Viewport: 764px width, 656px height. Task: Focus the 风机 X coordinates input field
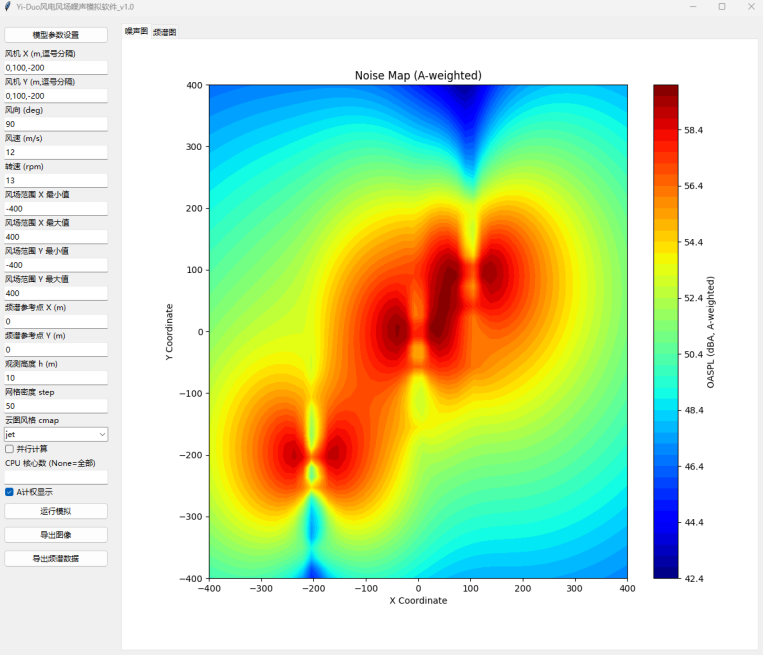[56, 68]
